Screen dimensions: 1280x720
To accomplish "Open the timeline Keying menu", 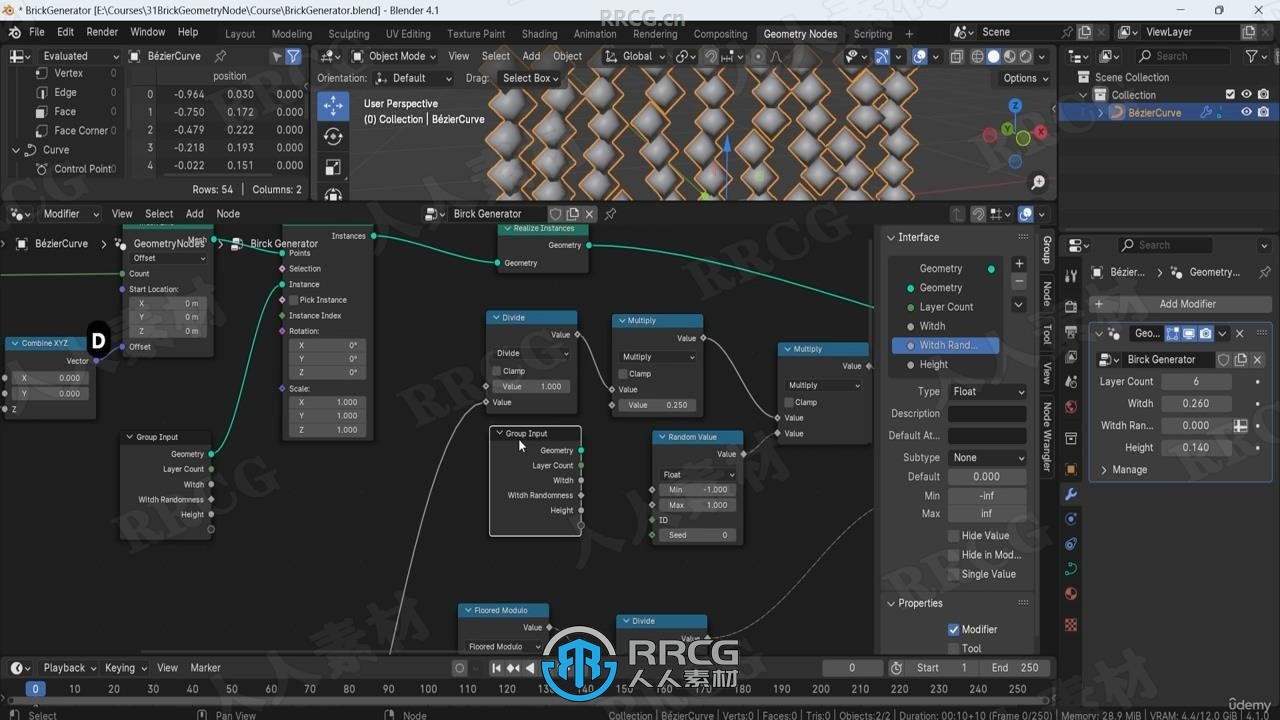I will tap(126, 668).
